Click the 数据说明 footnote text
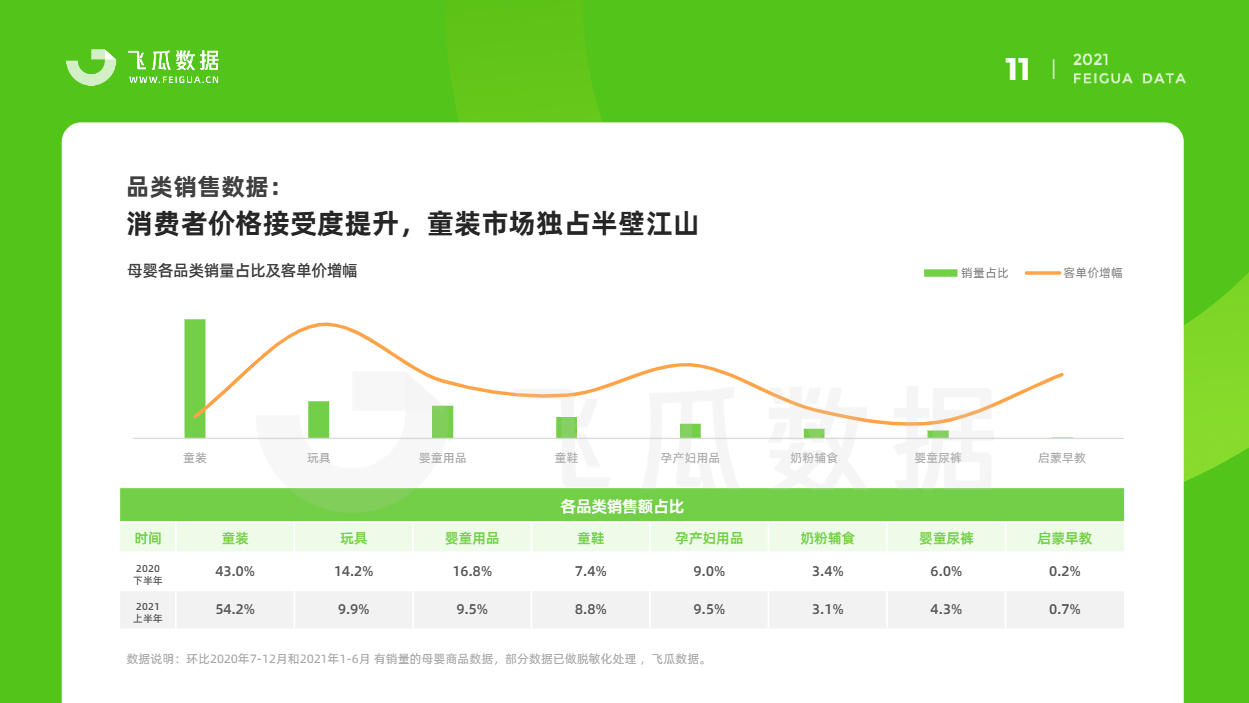The image size is (1249, 703). coord(417,659)
